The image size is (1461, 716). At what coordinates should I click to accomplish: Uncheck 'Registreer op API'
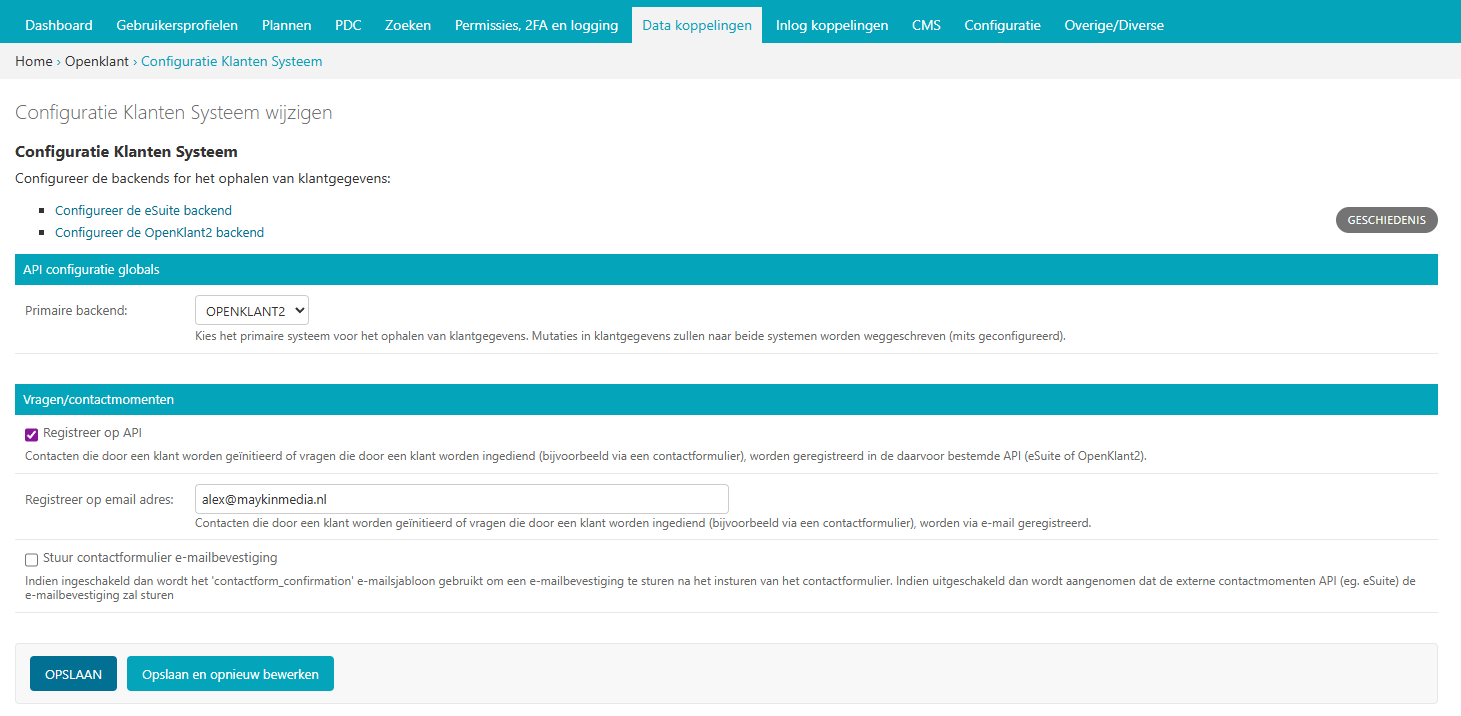[31, 433]
